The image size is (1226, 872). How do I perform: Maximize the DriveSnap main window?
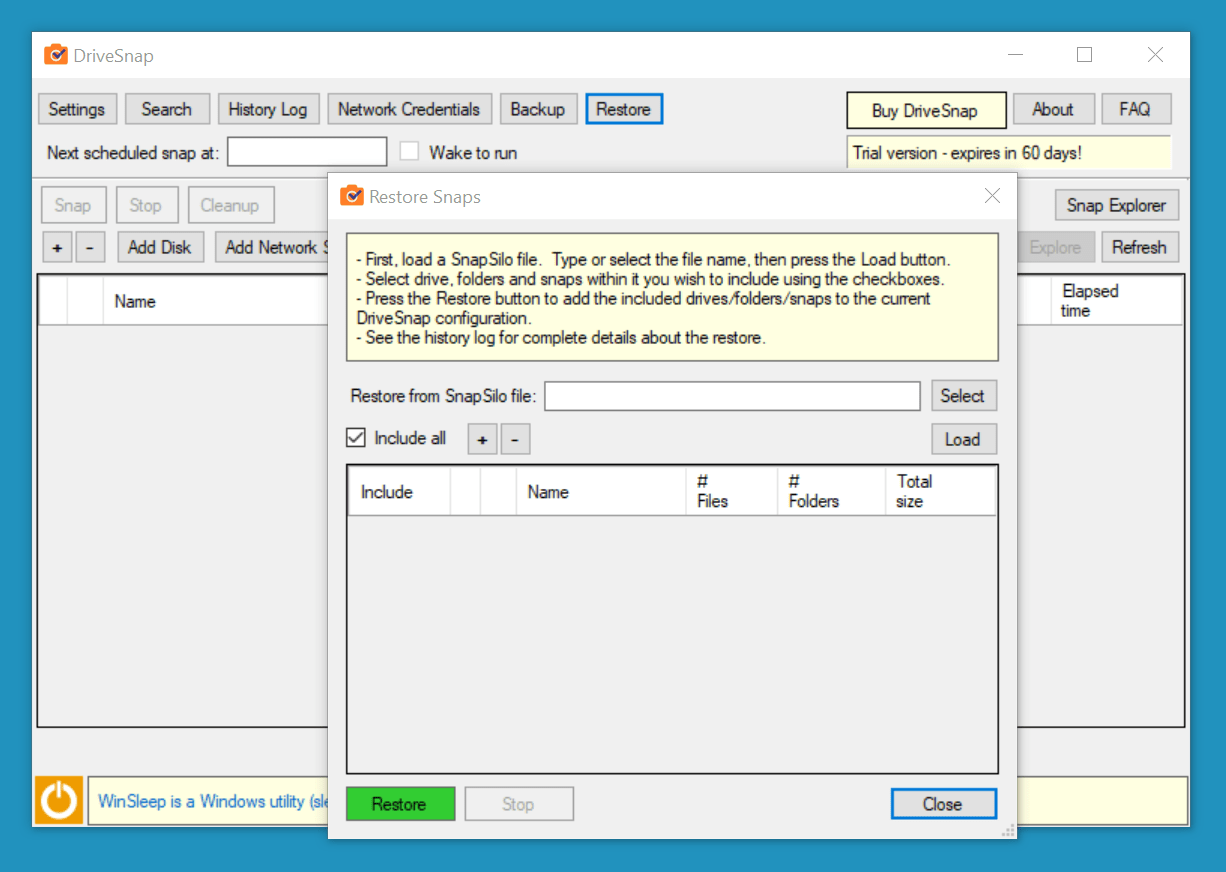(1085, 55)
